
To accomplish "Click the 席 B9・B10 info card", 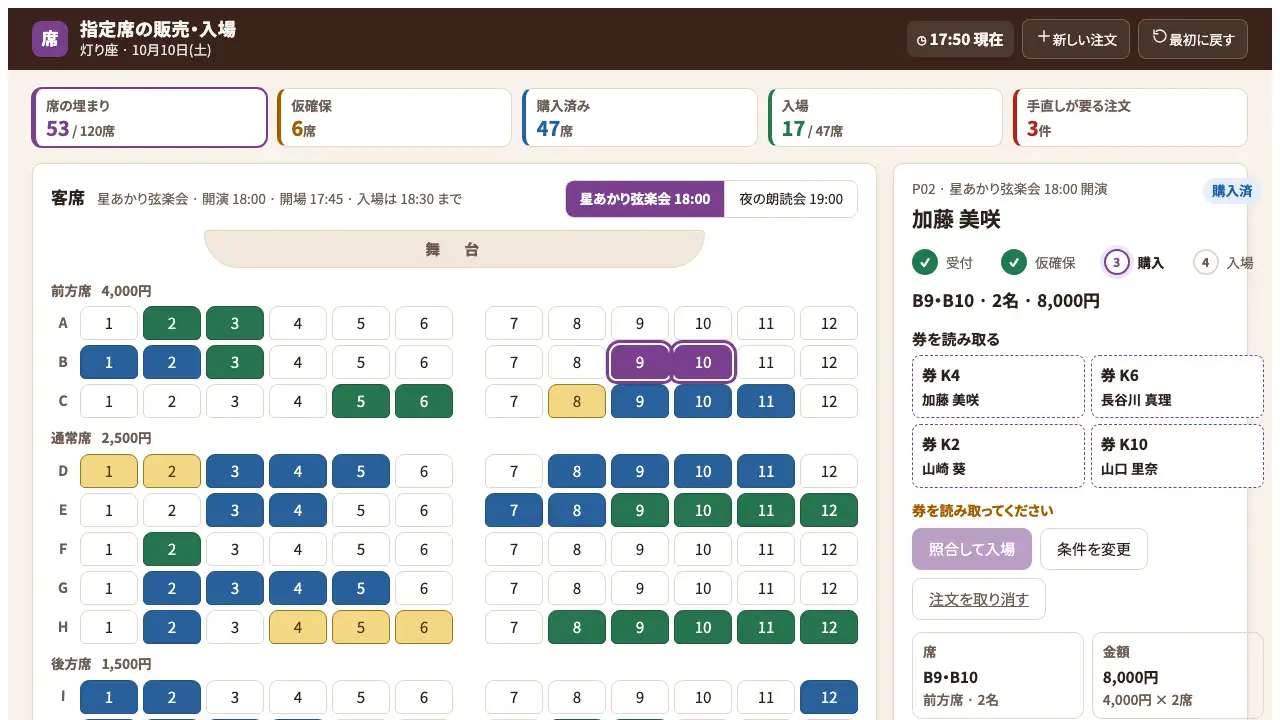I will (x=998, y=675).
